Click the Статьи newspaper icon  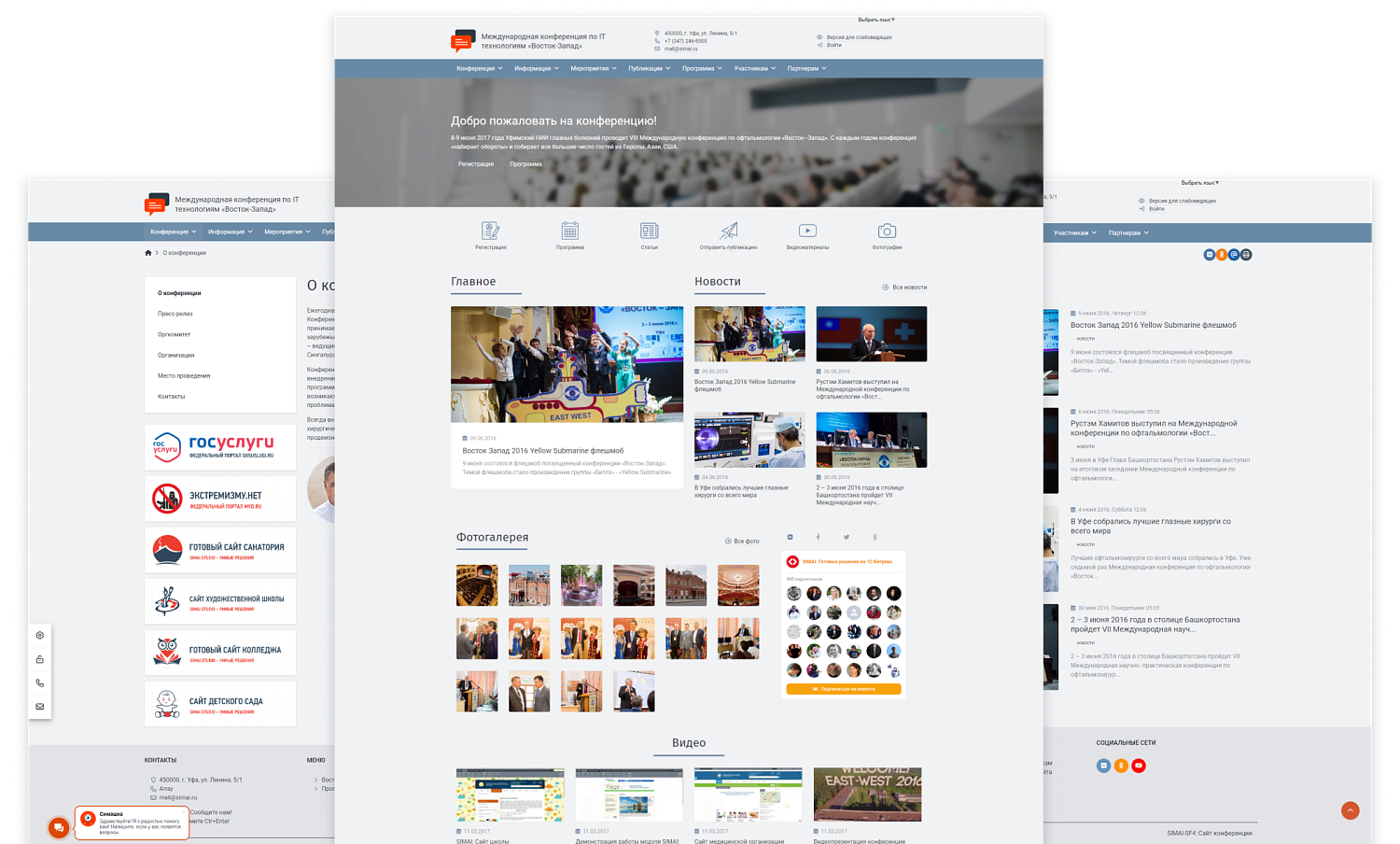pyautogui.click(x=649, y=231)
